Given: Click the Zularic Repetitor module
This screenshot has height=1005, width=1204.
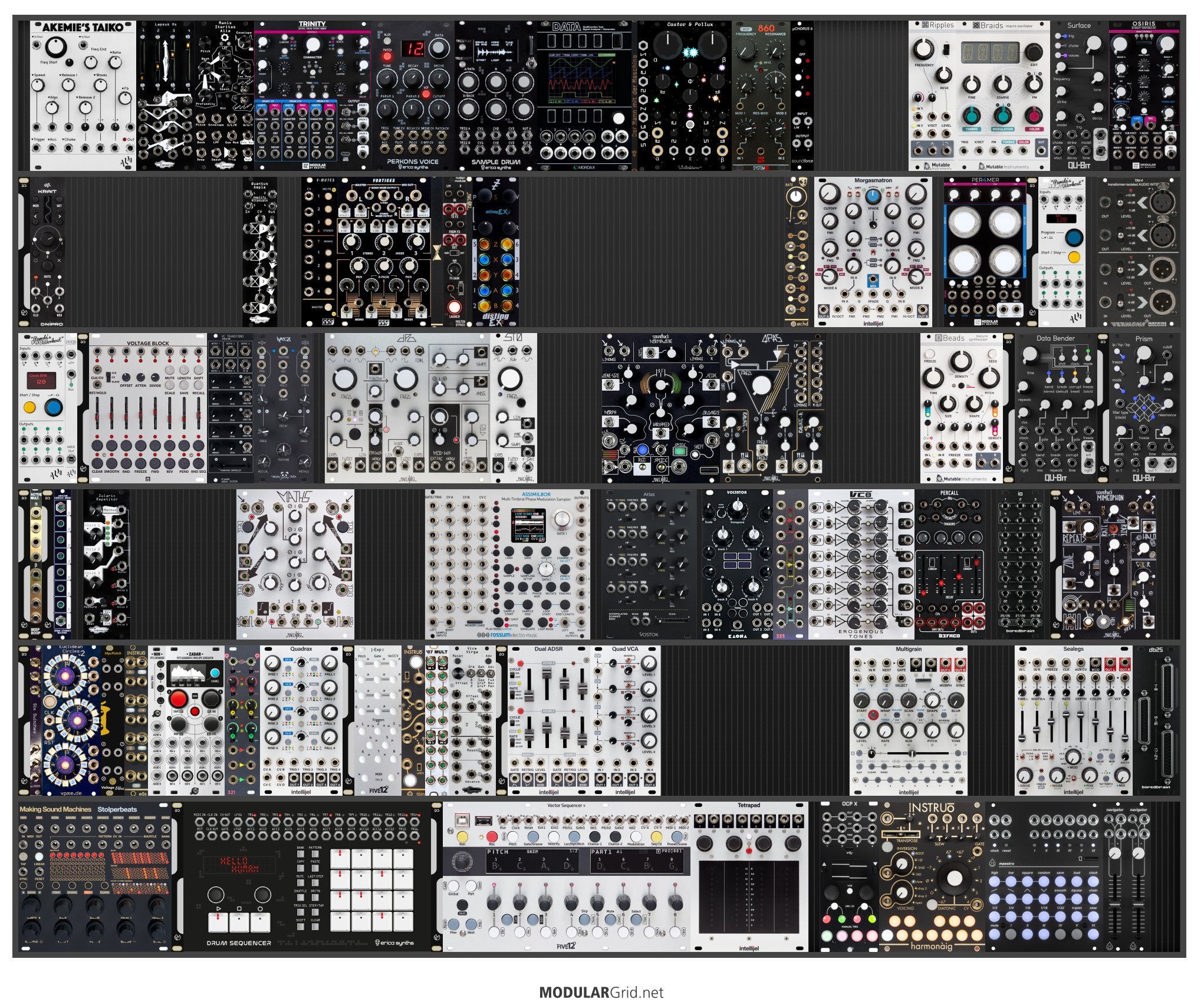Looking at the screenshot, I should tap(107, 564).
